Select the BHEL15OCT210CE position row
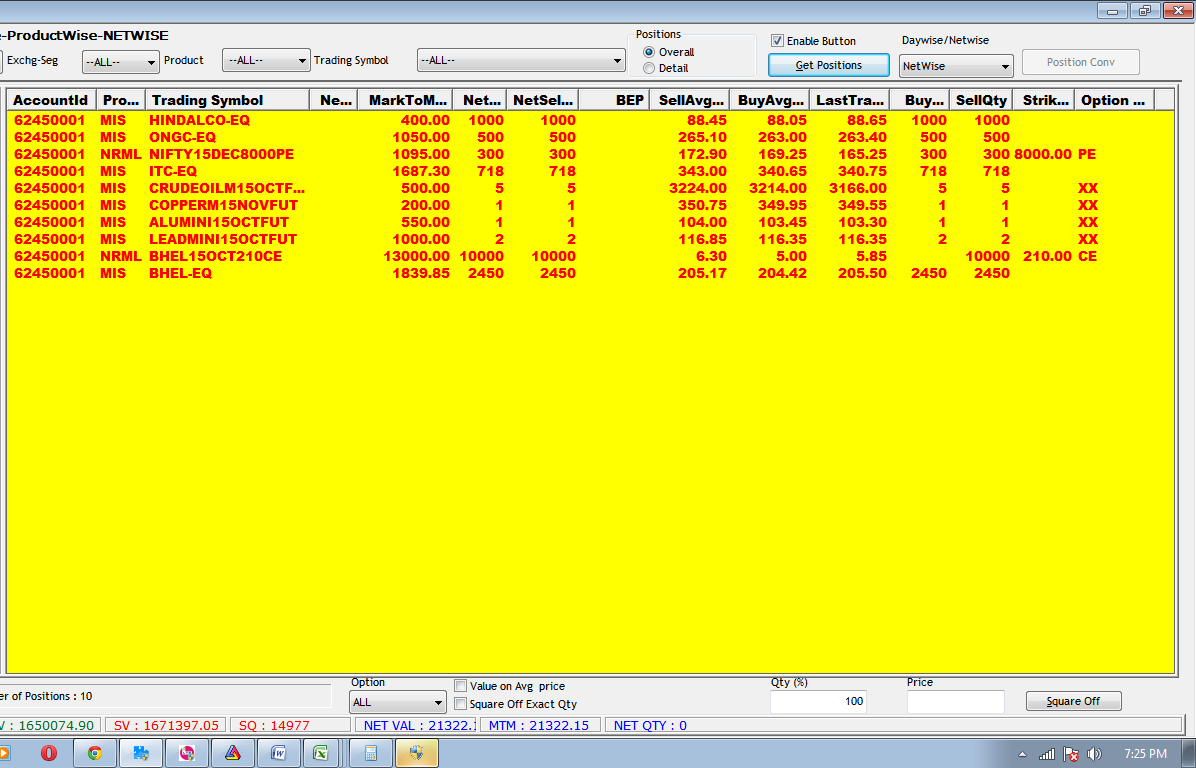The image size is (1196, 768). tap(590, 256)
